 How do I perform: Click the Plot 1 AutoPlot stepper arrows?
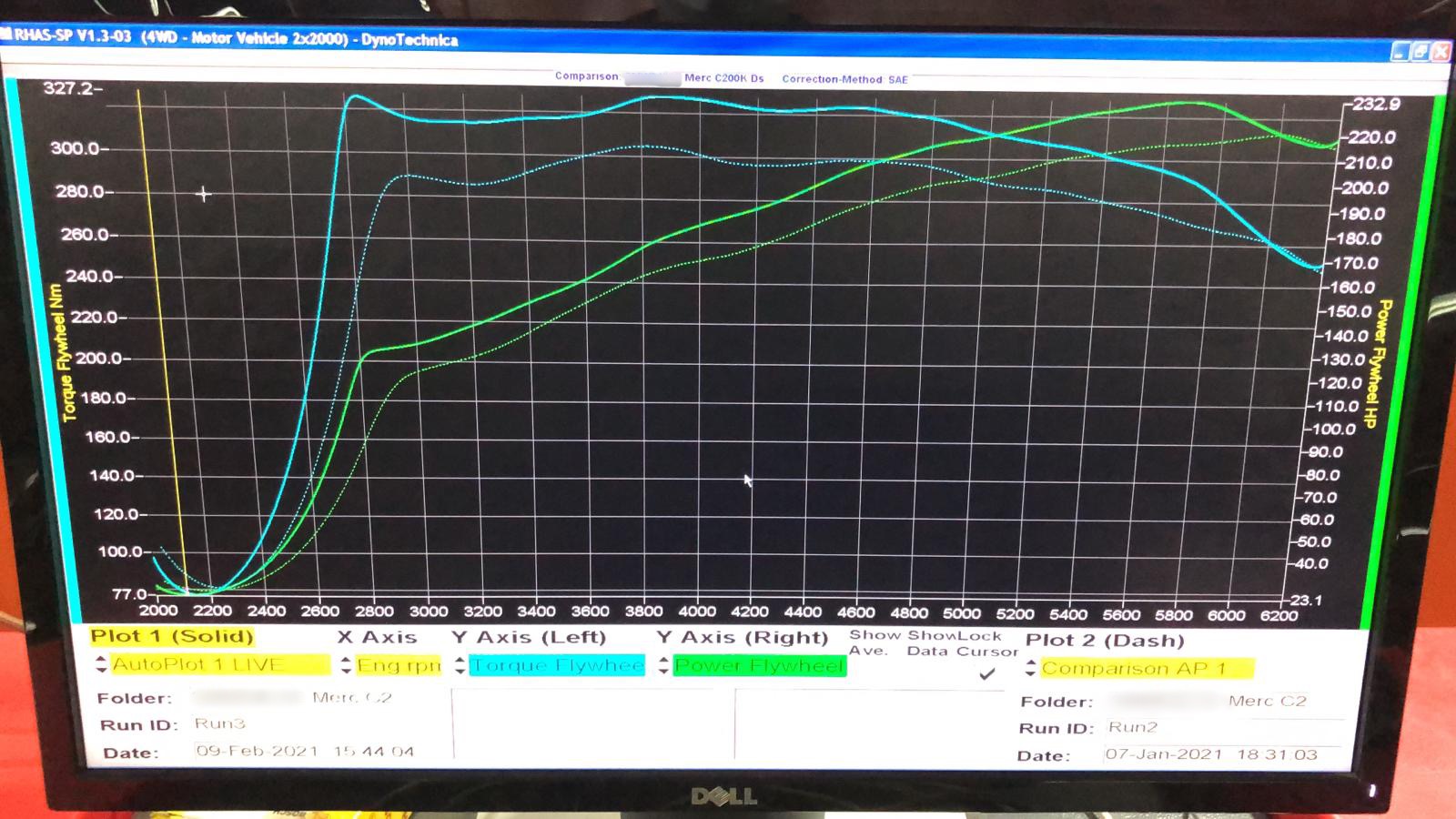(101, 665)
